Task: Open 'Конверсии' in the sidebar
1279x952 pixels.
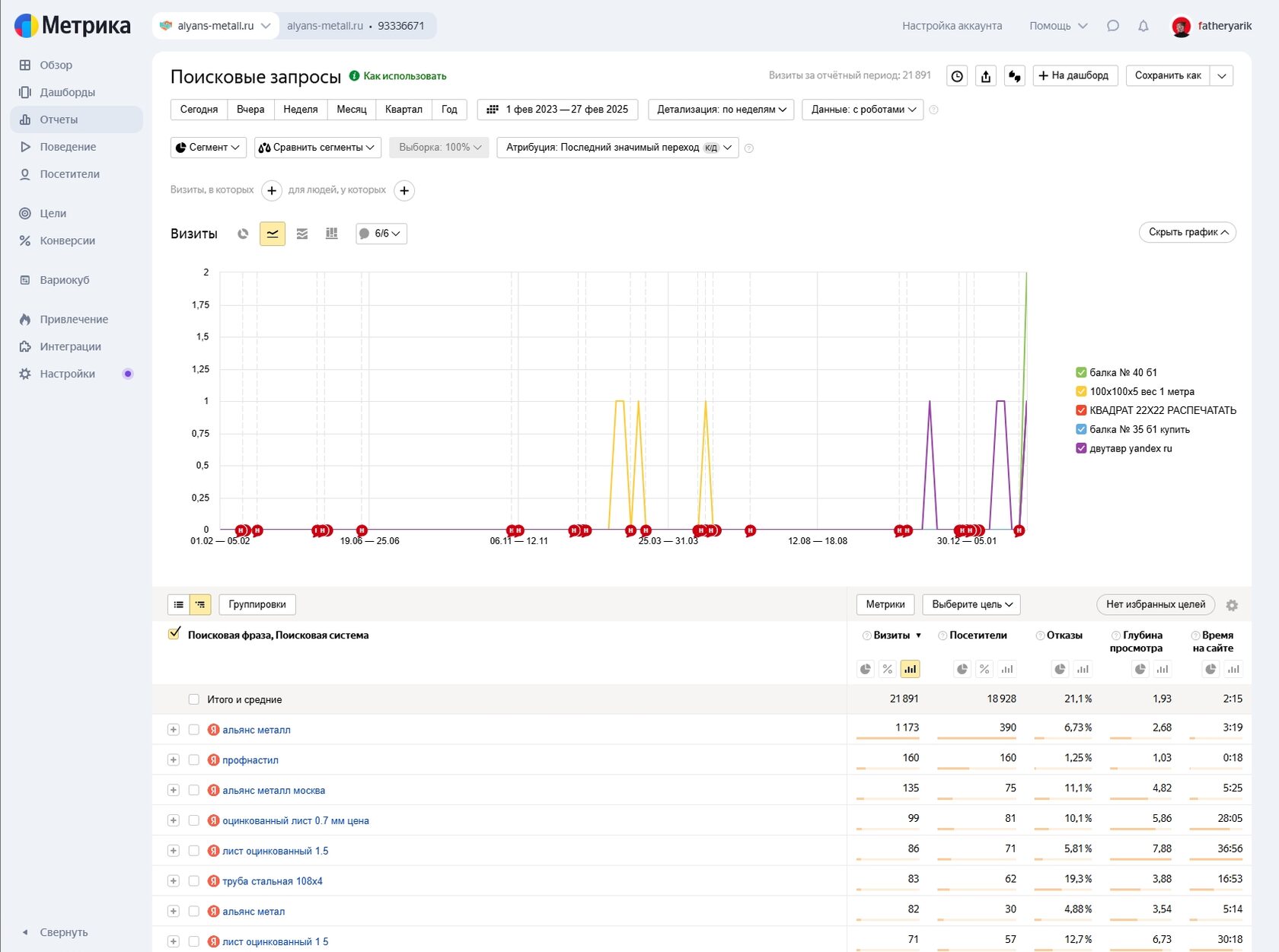Action: pyautogui.click(x=67, y=240)
